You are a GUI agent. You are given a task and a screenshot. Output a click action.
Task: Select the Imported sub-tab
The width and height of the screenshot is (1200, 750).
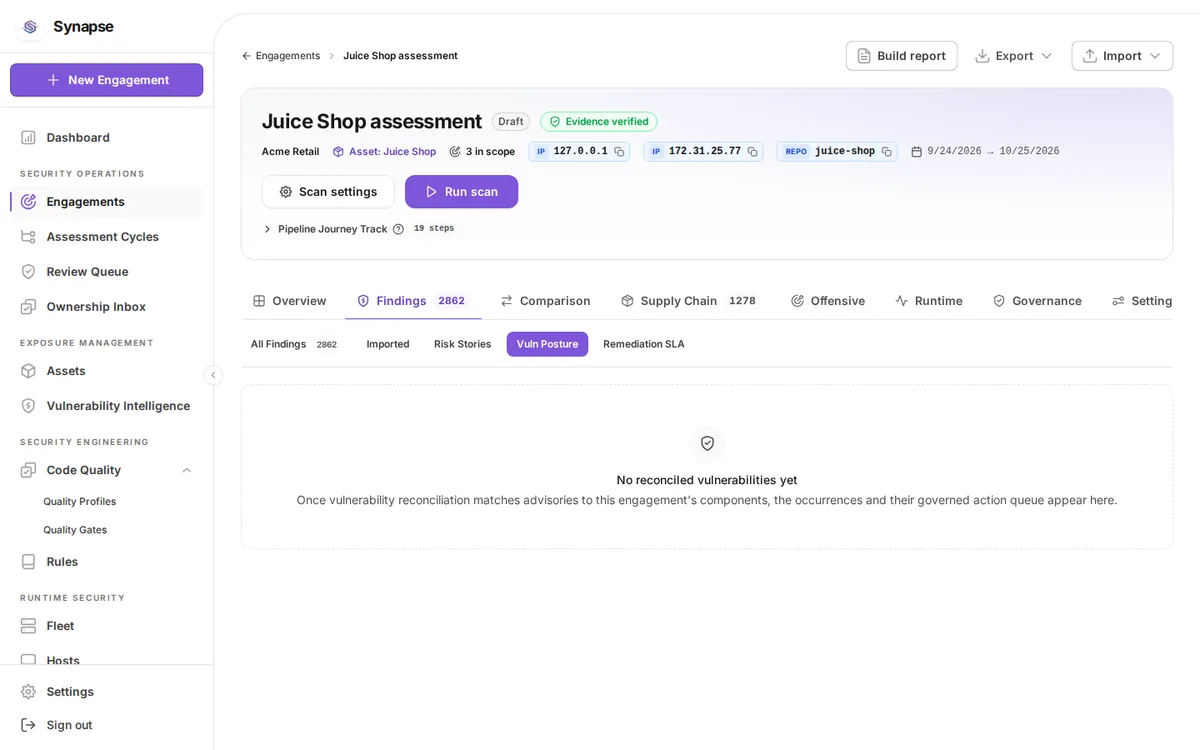point(388,344)
